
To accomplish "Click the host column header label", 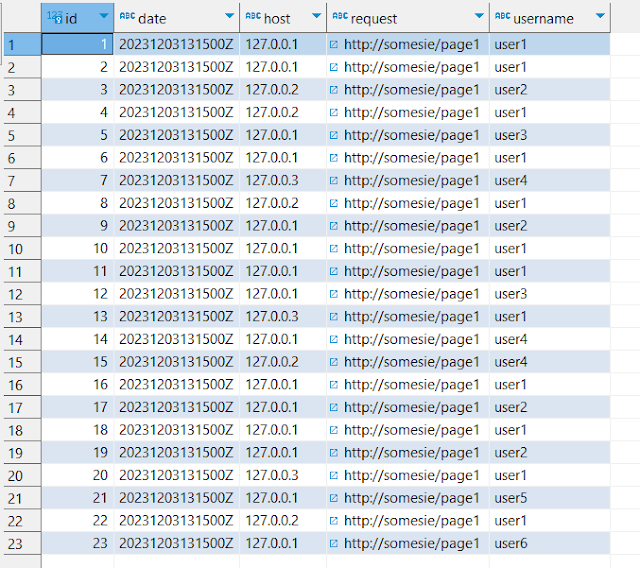I will pos(277,18).
